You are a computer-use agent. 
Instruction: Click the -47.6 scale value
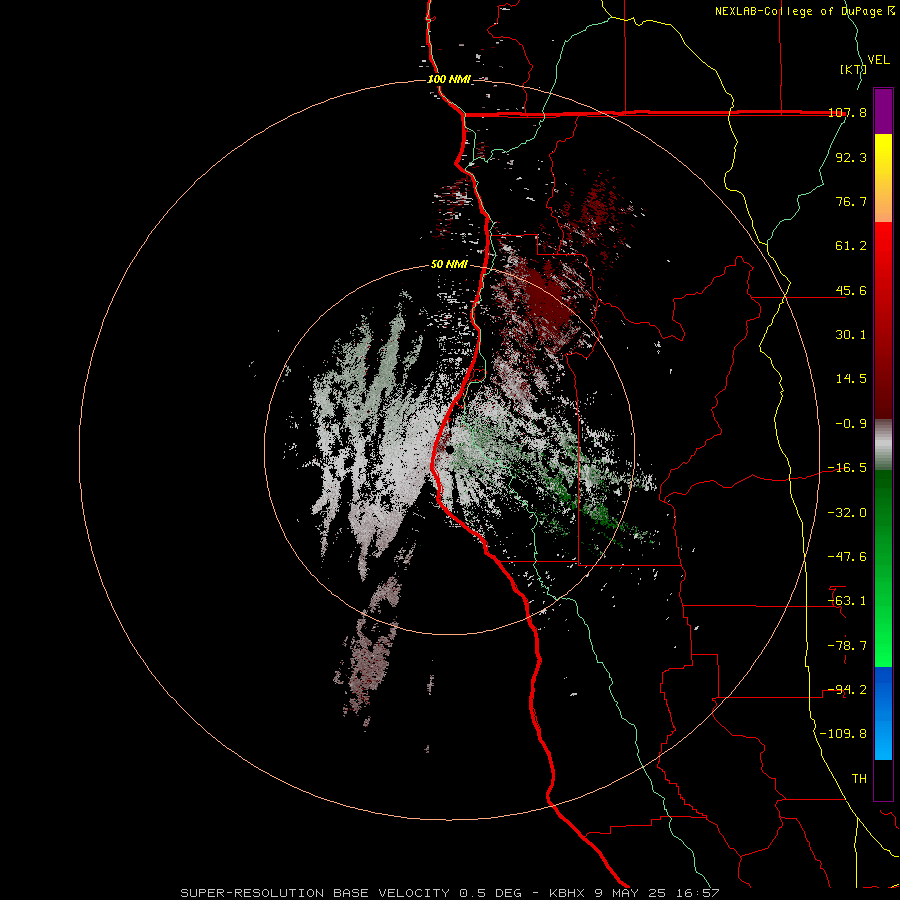tap(847, 557)
